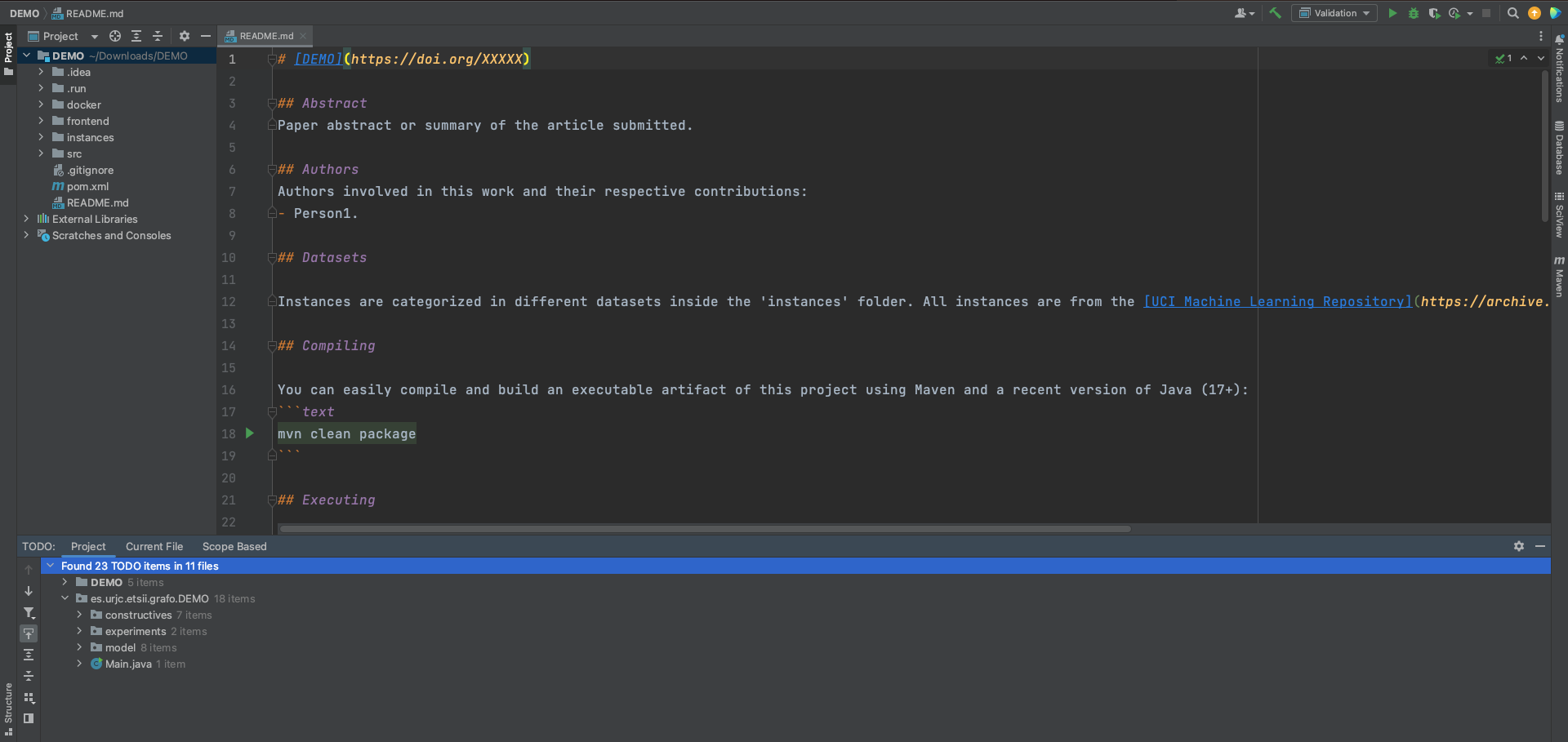The height and width of the screenshot is (742, 1568).
Task: Toggle Autoscroll to Source in the TODO panel
Action: coord(29,633)
